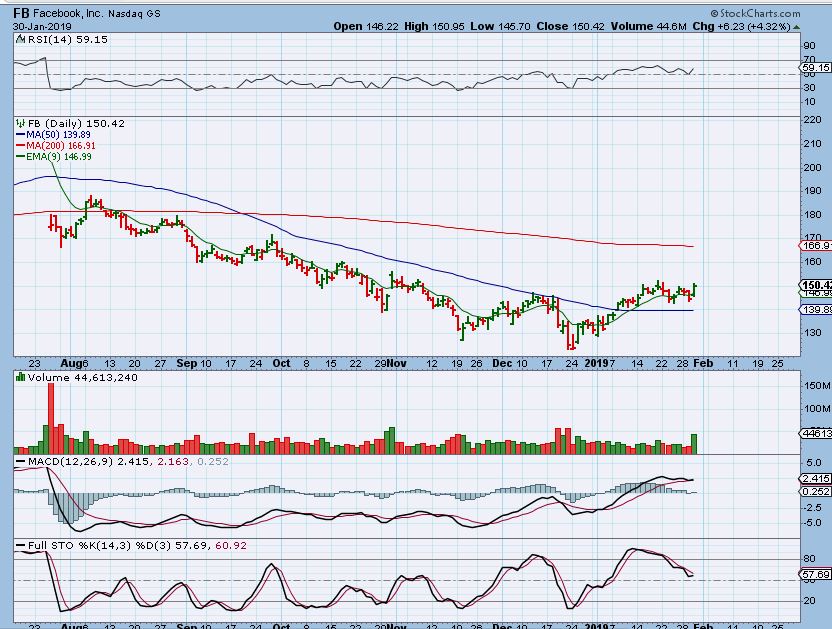This screenshot has width=832, height=629.
Task: Click 'Feb' on the price panel date axis
Action: pos(703,364)
